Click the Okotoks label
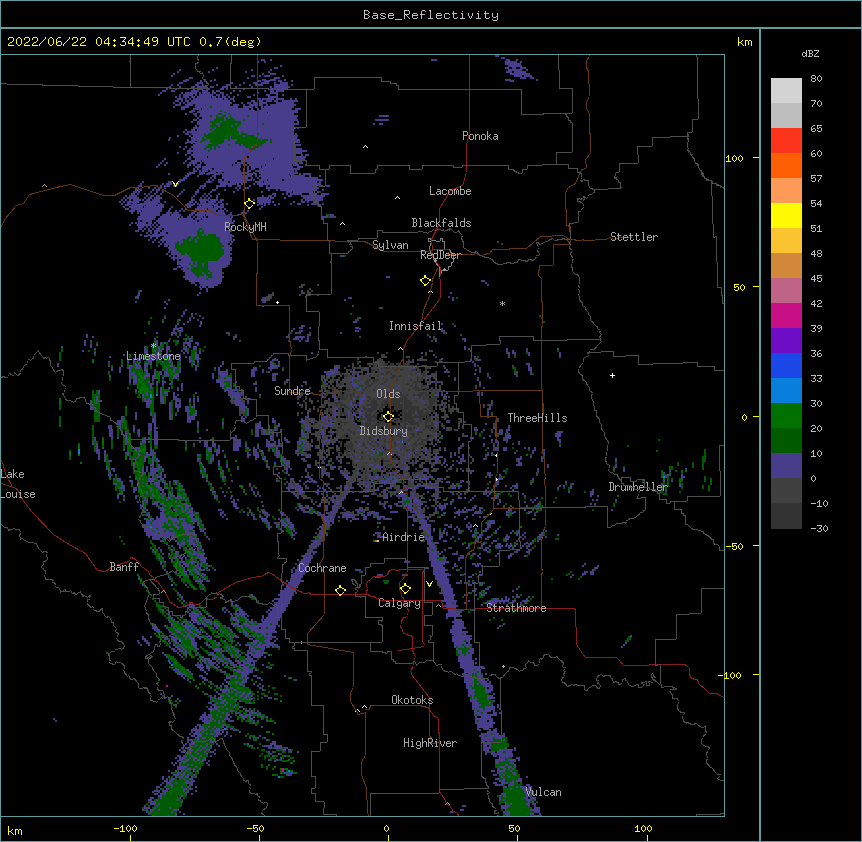 click(412, 700)
